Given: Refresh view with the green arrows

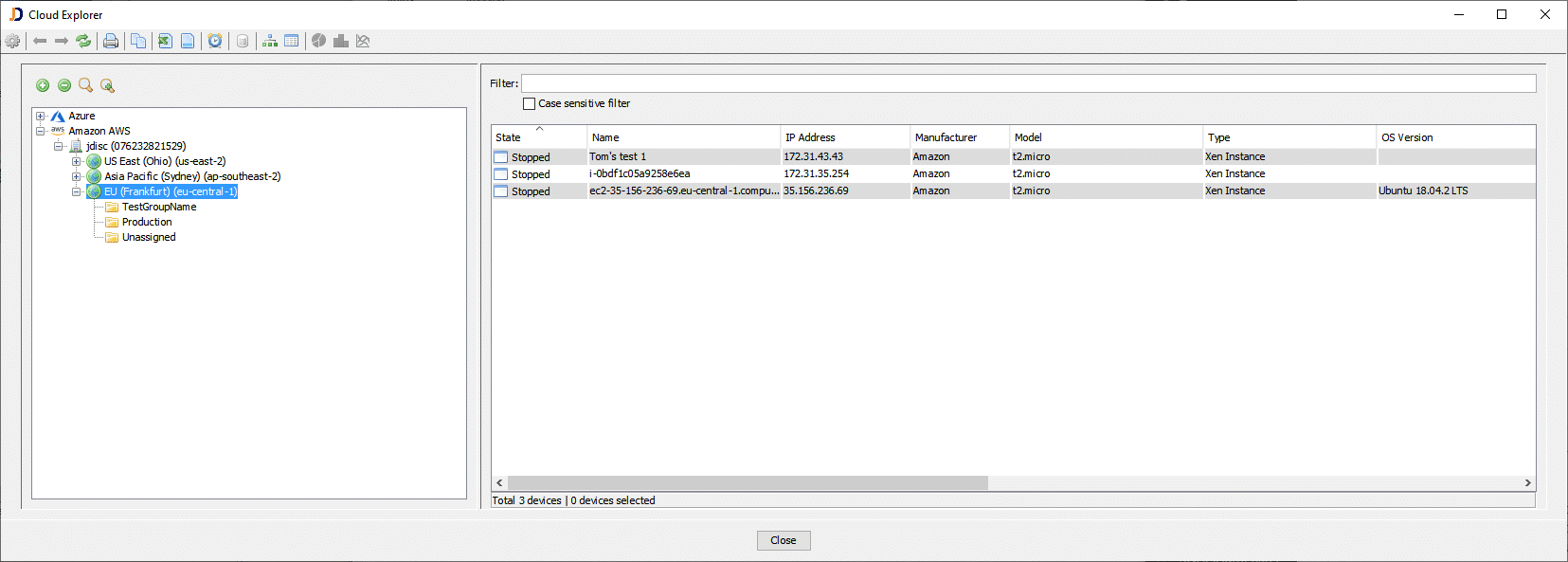Looking at the screenshot, I should click(83, 41).
